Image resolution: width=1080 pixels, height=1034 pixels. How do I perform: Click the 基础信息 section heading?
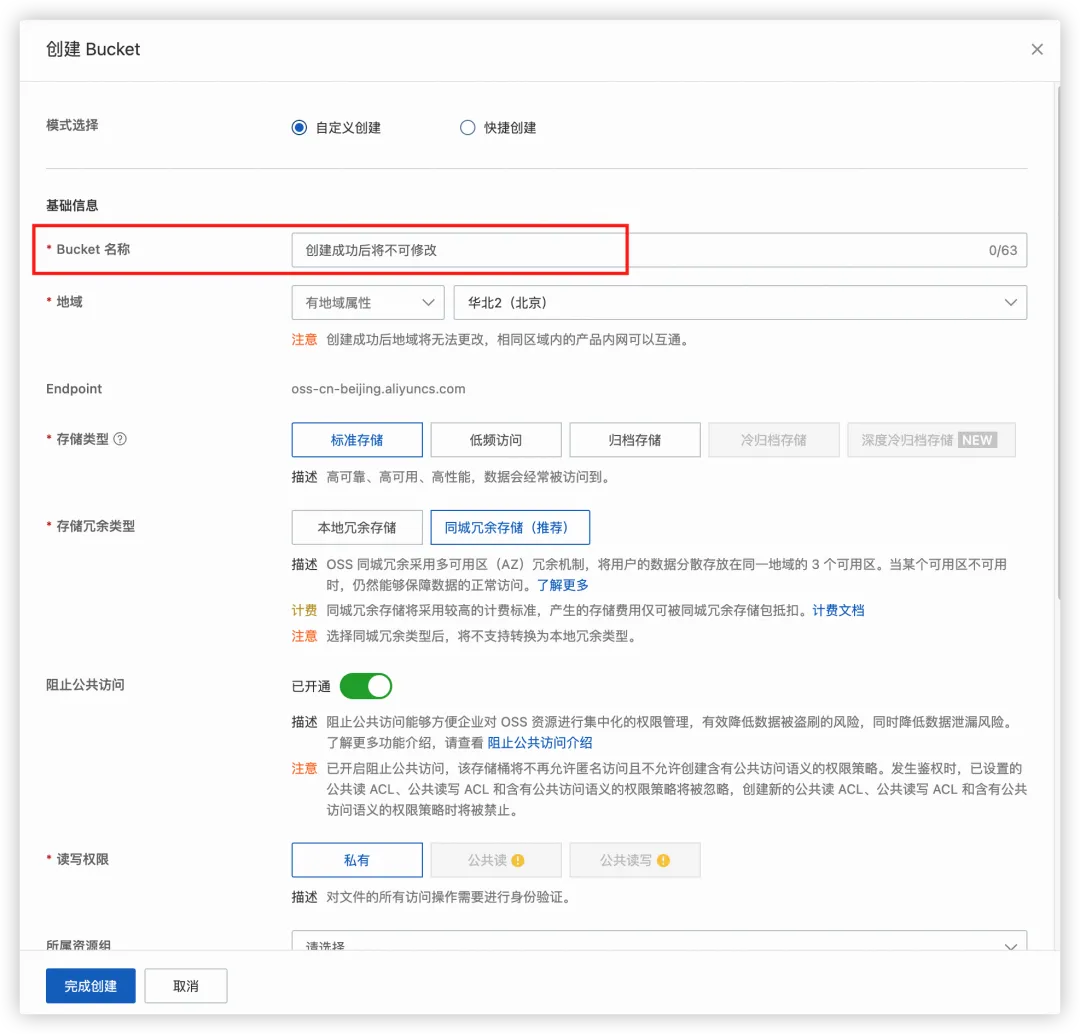point(72,205)
